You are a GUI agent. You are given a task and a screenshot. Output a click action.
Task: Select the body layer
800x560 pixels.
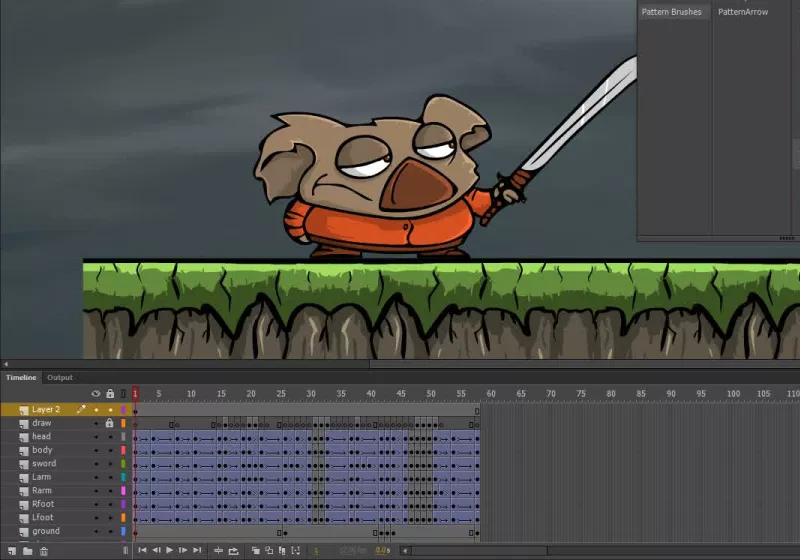point(42,450)
